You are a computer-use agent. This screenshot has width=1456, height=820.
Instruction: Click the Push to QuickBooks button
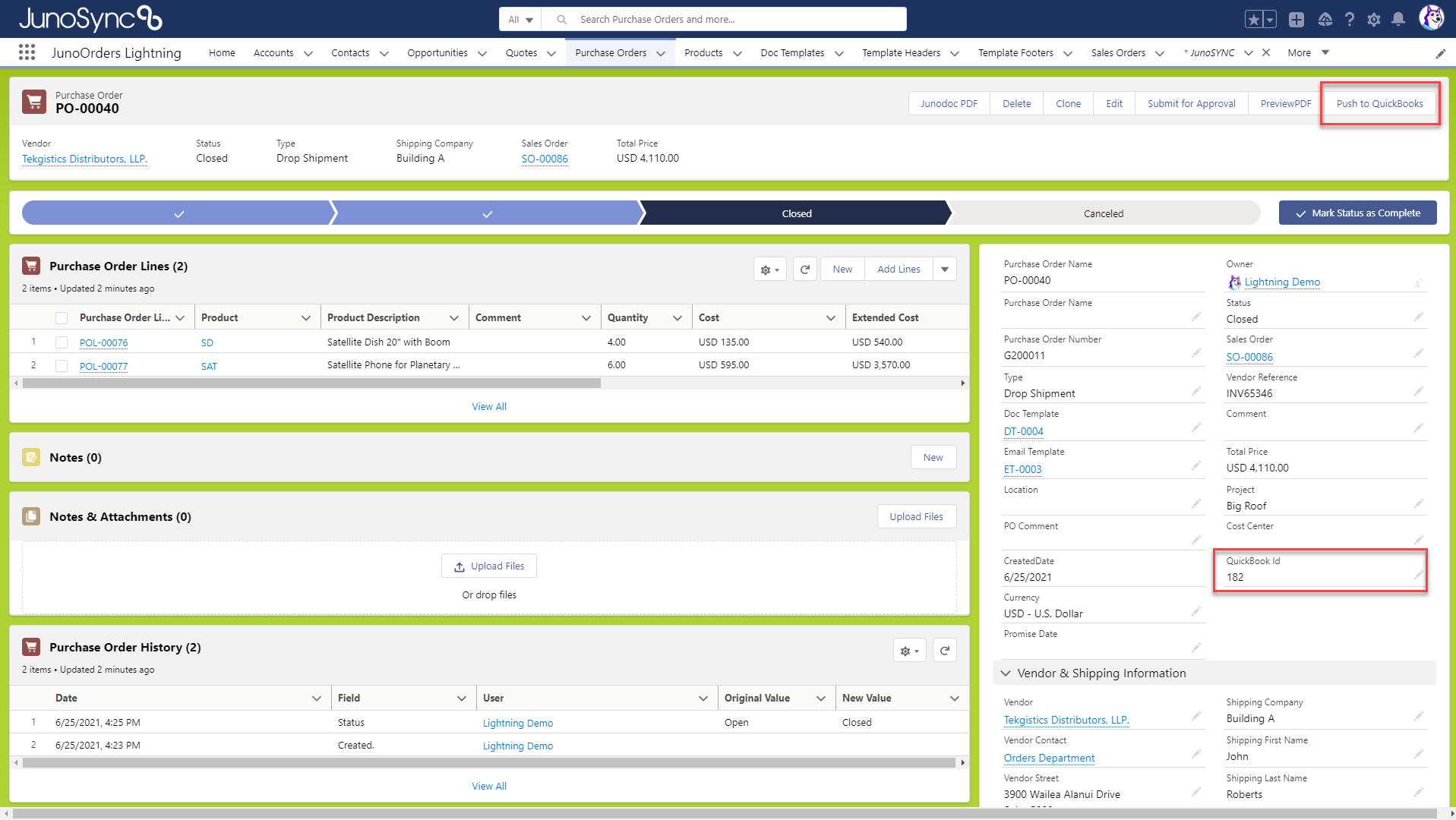1379,103
